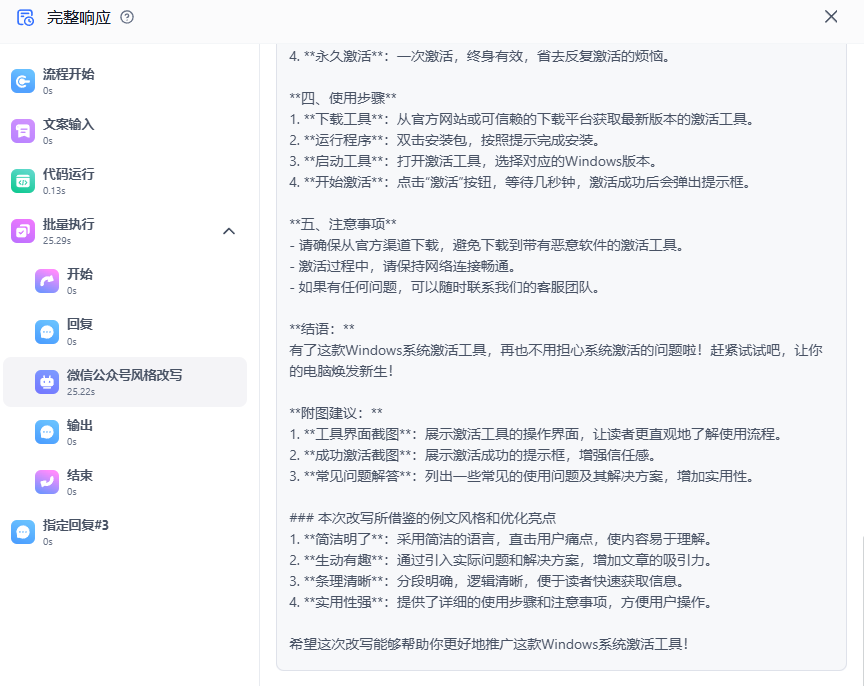Select the 指定回复#3 node
Image resolution: width=864 pixels, height=686 pixels.
coord(75,525)
